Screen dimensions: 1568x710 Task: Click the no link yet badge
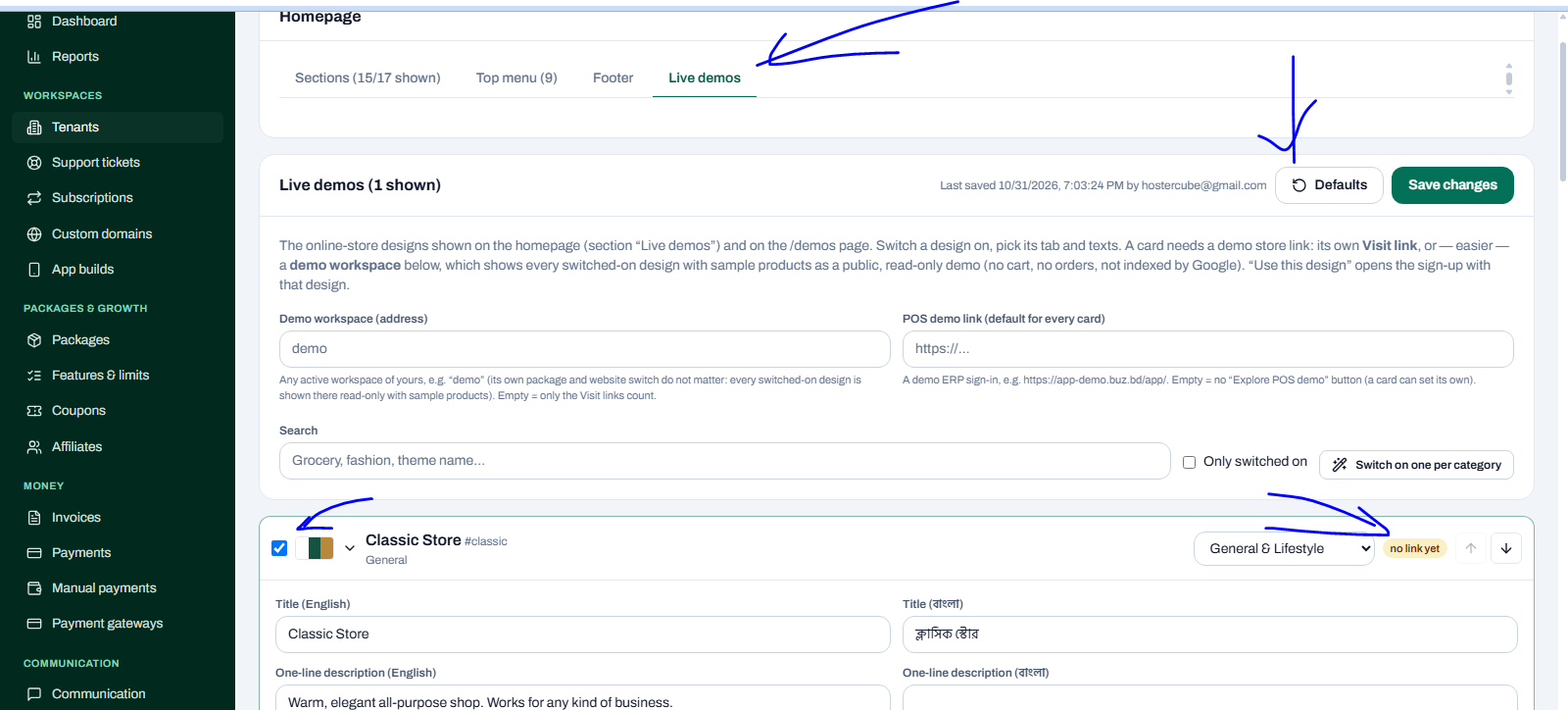click(1414, 548)
